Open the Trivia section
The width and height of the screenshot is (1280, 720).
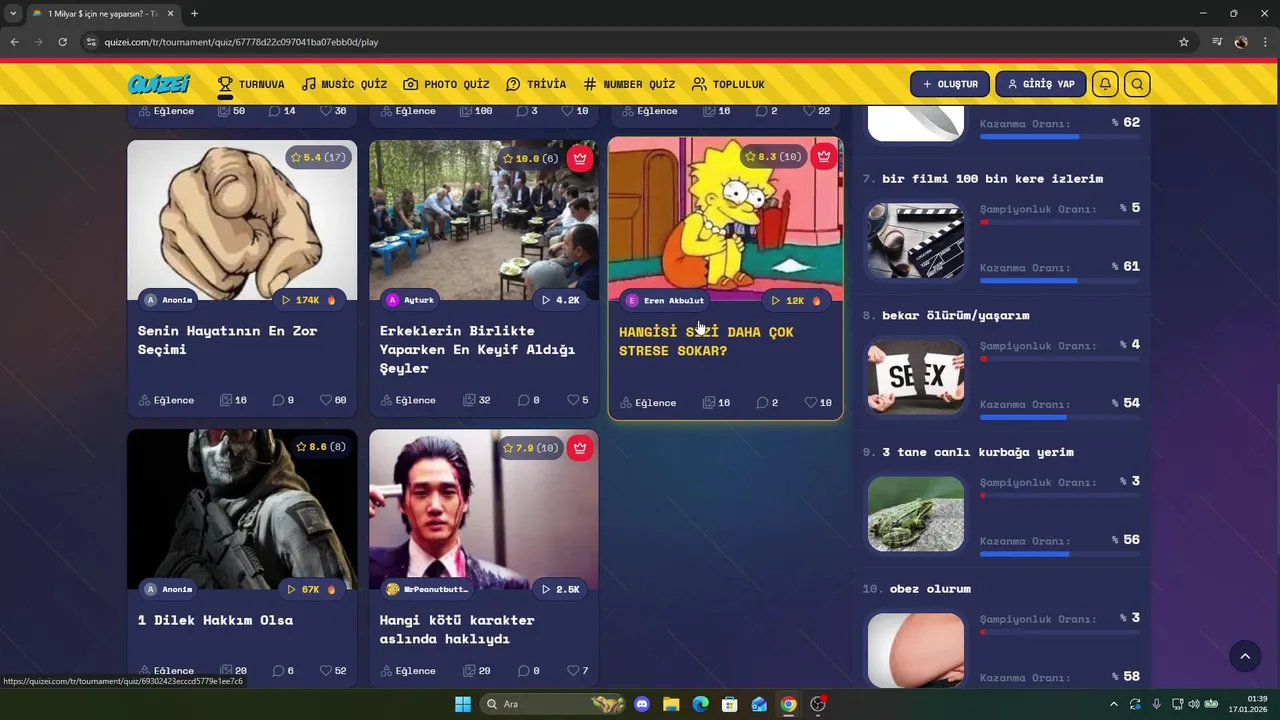536,84
